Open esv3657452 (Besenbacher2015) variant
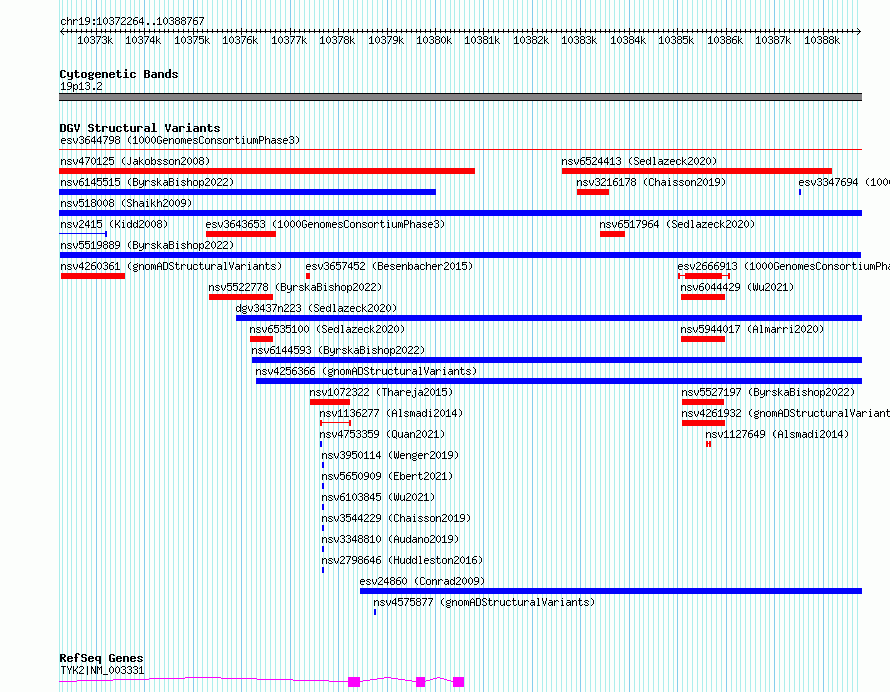The image size is (890, 692). pos(389,266)
